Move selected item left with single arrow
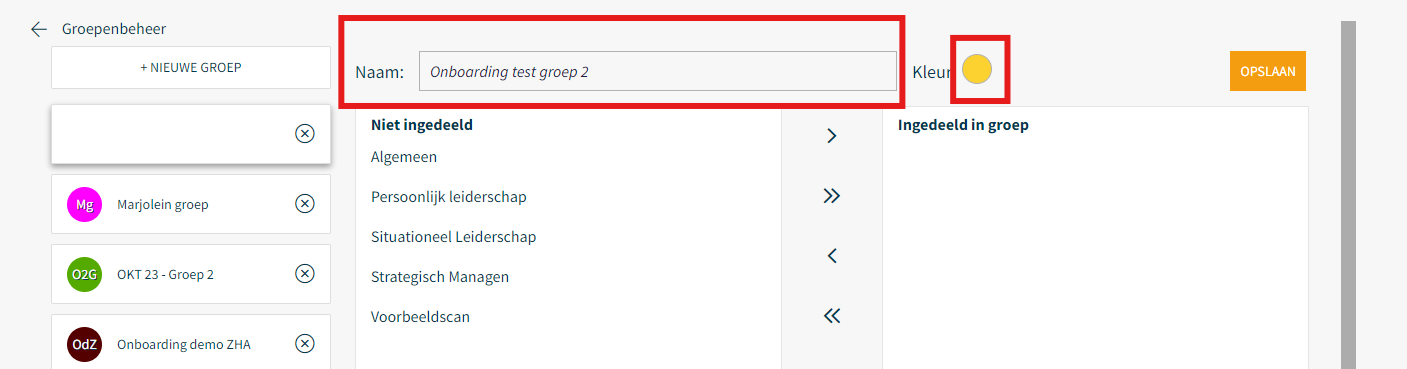 831,256
